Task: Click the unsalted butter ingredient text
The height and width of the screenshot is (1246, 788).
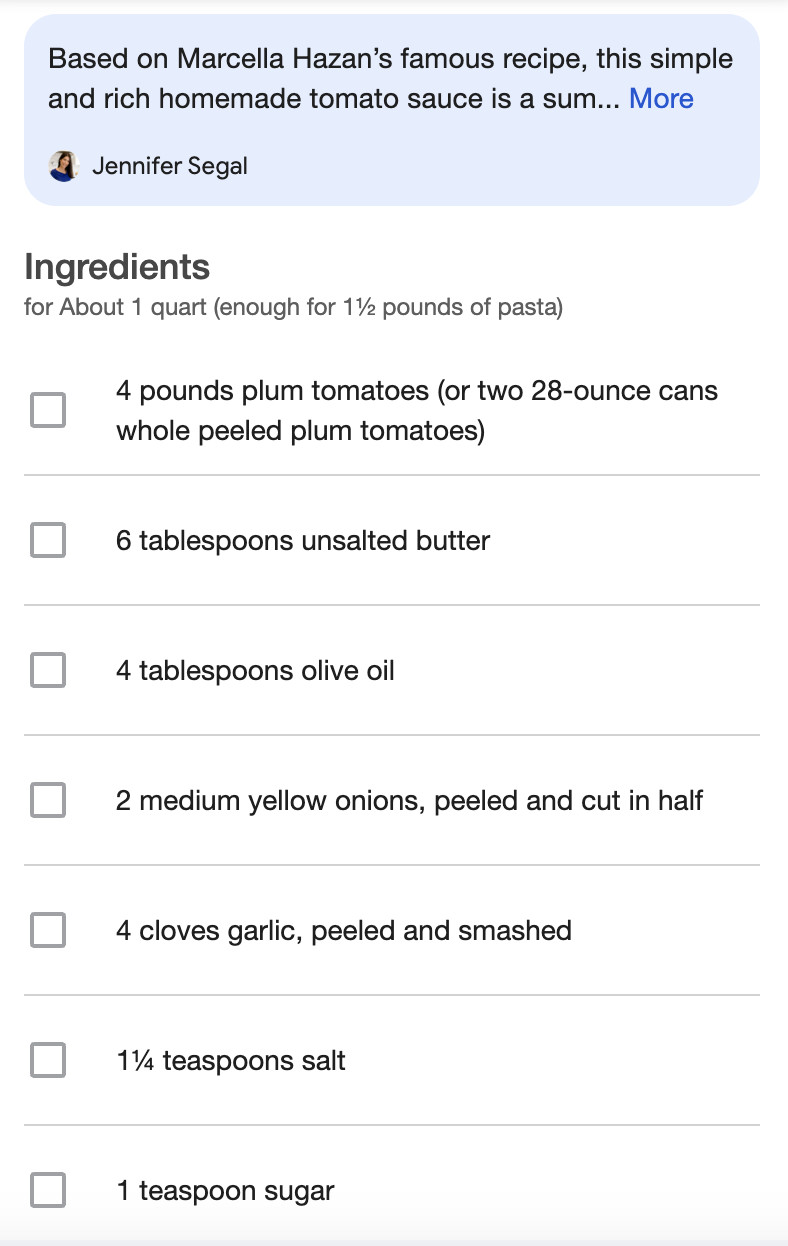Action: [302, 540]
